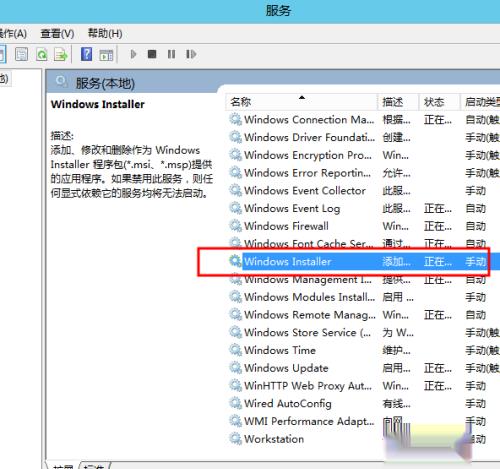Viewport: 500px width, 469px height.
Task: Select Windows Modules Installer service
Action: click(x=364, y=297)
